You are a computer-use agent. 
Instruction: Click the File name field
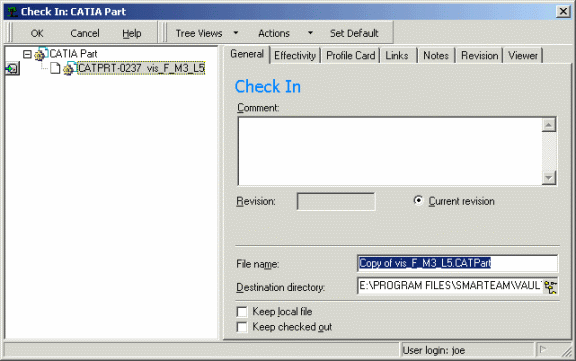coord(457,263)
